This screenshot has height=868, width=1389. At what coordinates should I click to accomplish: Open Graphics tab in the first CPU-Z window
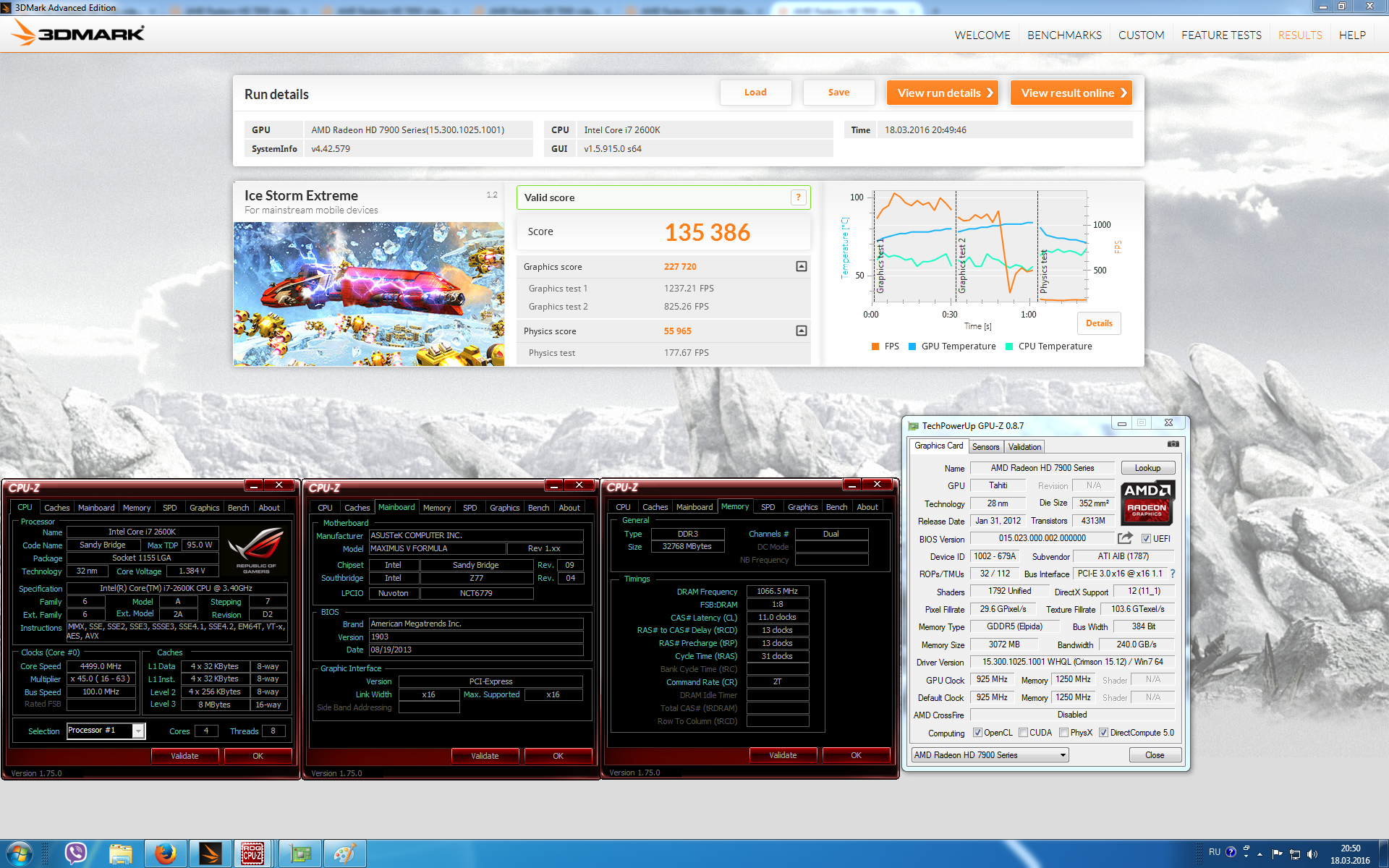coord(204,508)
